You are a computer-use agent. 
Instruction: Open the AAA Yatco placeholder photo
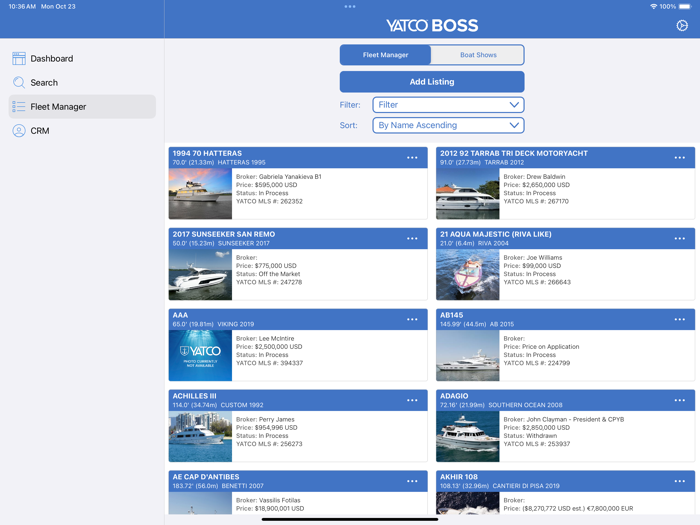tap(200, 355)
